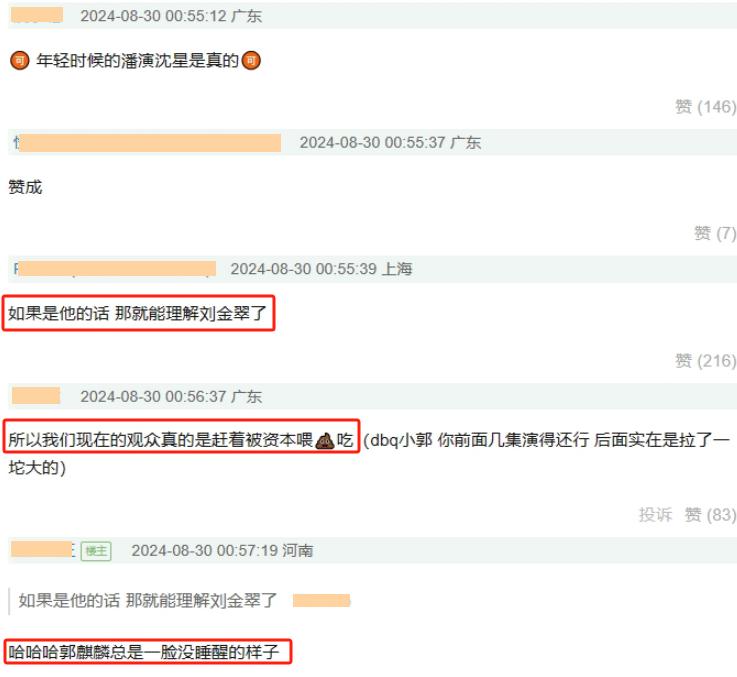Like the 赞成 comment showing 赞 (7)
The image size is (737, 677).
[x=715, y=233]
